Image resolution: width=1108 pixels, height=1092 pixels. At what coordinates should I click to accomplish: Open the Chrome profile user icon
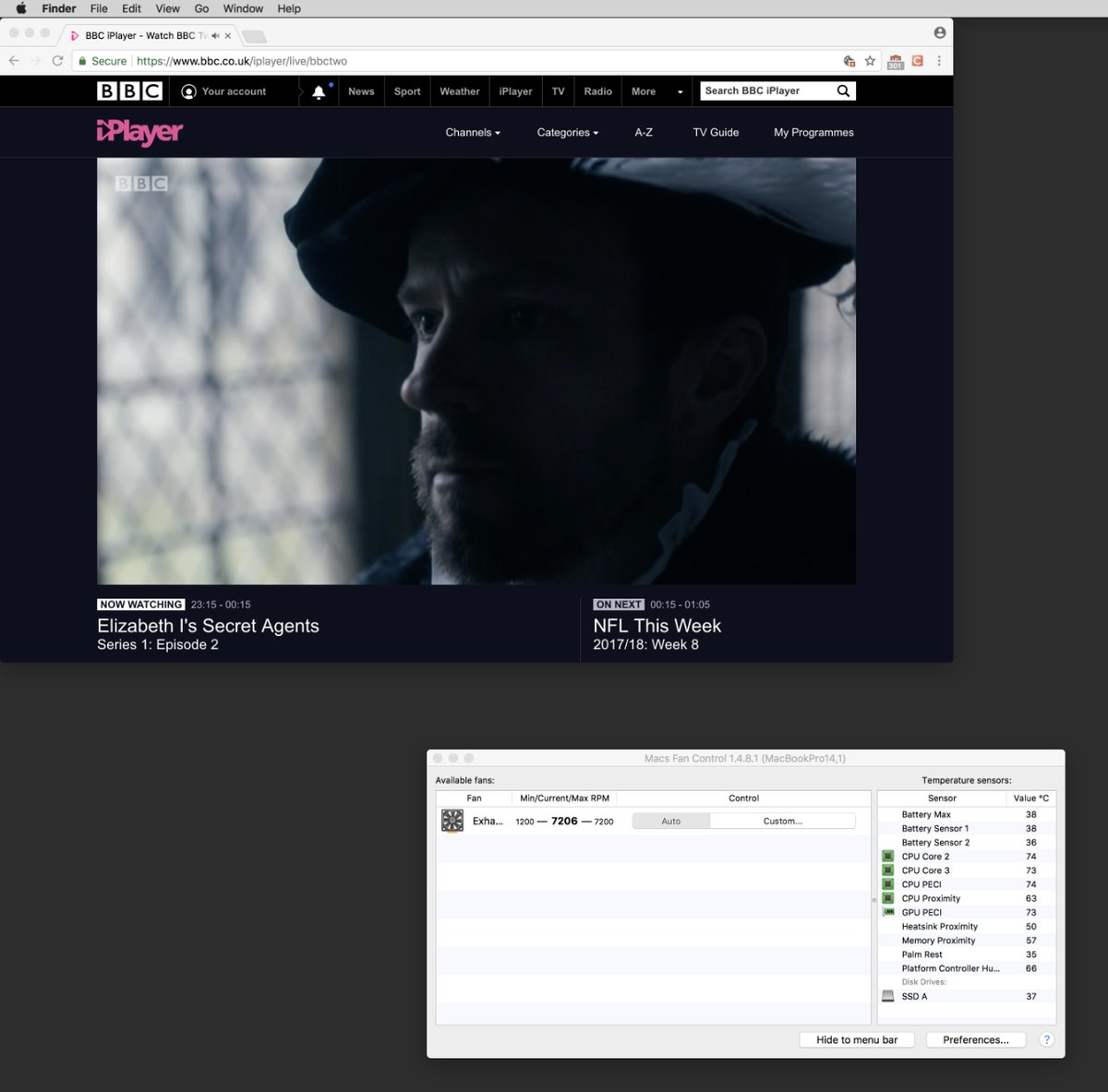[940, 32]
